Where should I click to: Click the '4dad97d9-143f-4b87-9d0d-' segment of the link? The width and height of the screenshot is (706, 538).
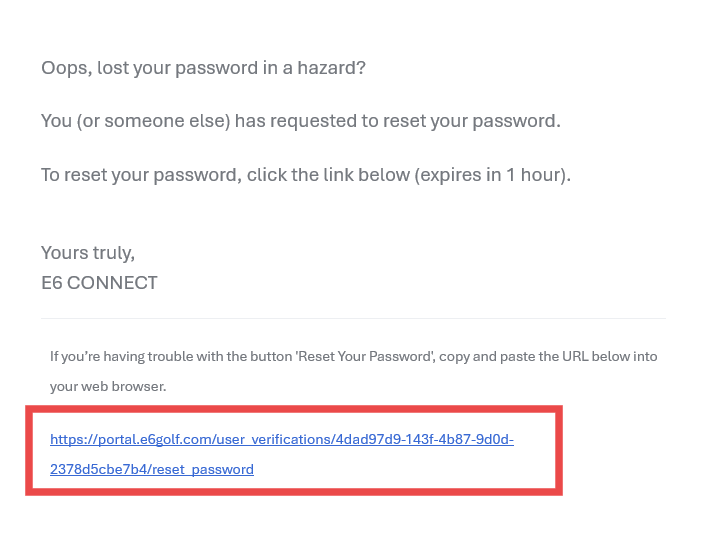click(425, 439)
